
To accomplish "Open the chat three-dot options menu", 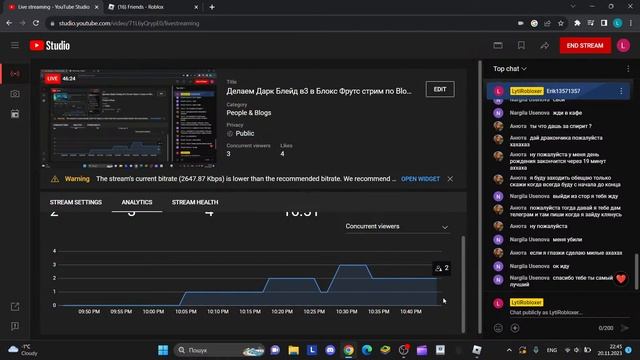I will pyautogui.click(x=628, y=69).
